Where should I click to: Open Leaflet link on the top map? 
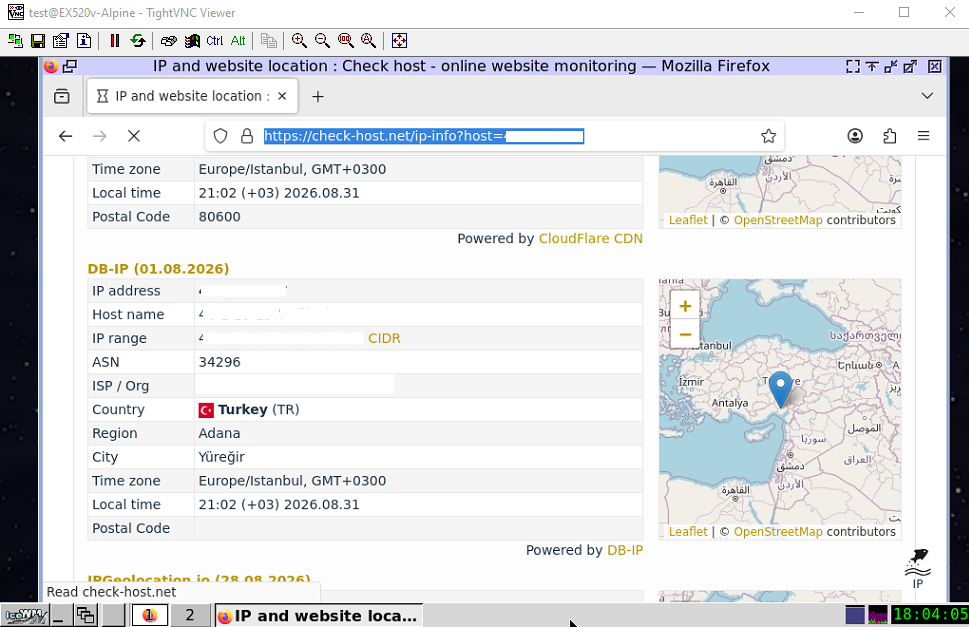click(x=688, y=220)
